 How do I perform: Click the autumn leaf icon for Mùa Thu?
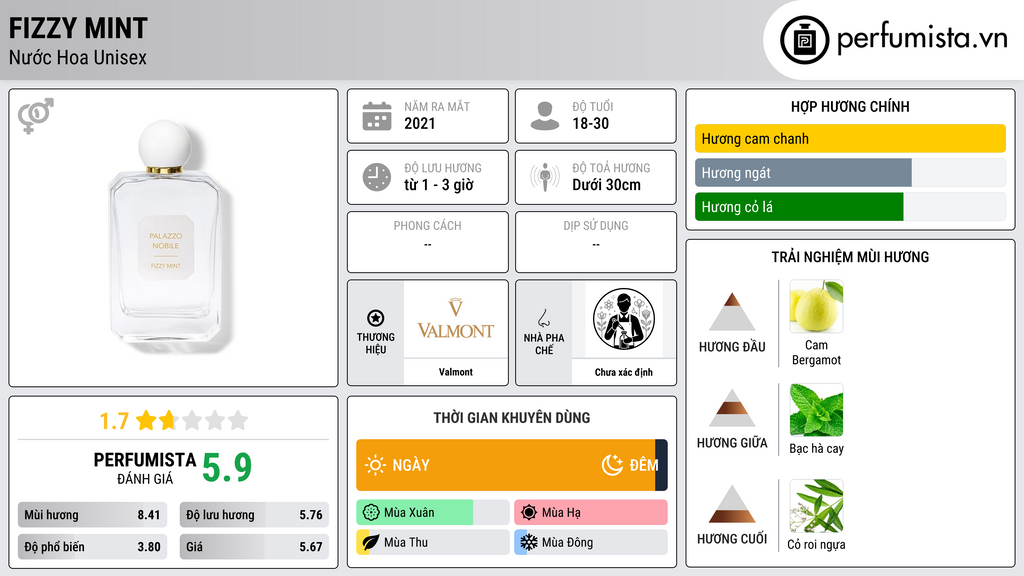pyautogui.click(x=371, y=542)
